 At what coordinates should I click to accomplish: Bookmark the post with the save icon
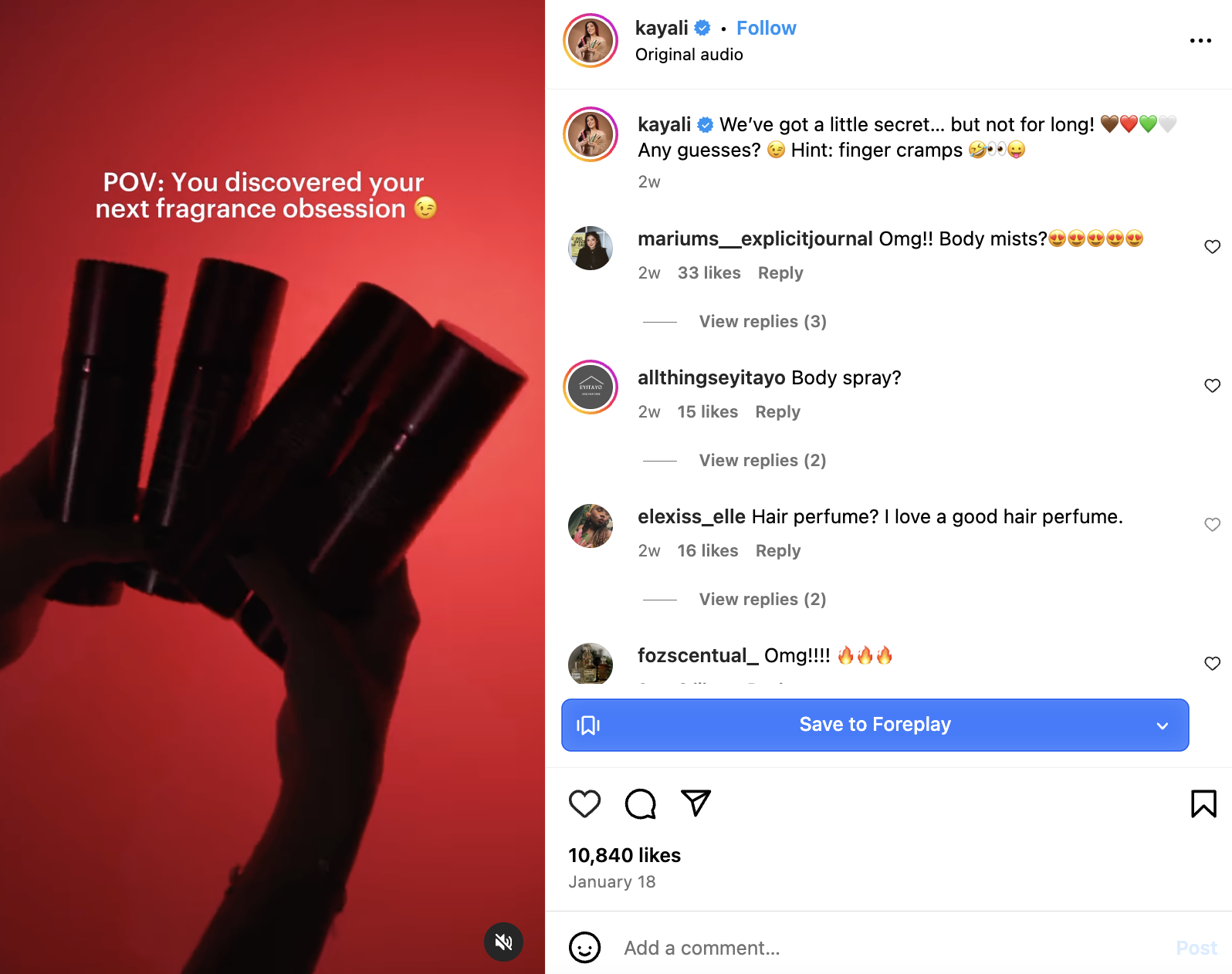[1203, 803]
